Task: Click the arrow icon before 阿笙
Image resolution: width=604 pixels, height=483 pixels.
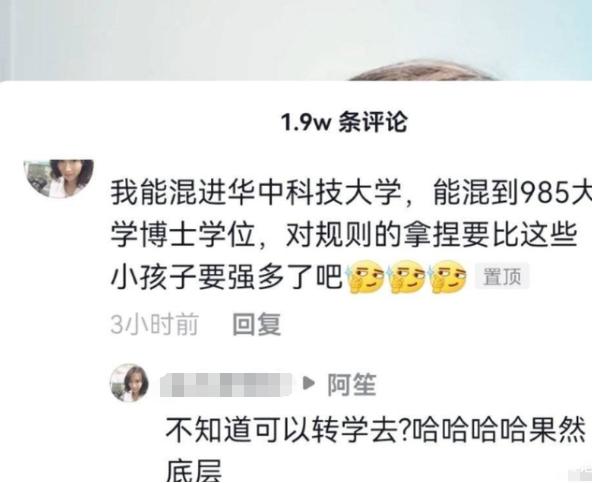Action: click(x=309, y=383)
